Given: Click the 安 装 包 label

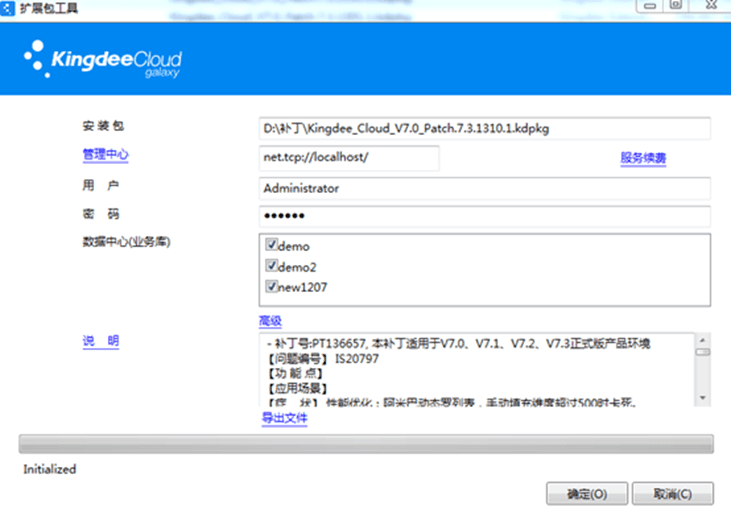Looking at the screenshot, I should click(103, 126).
